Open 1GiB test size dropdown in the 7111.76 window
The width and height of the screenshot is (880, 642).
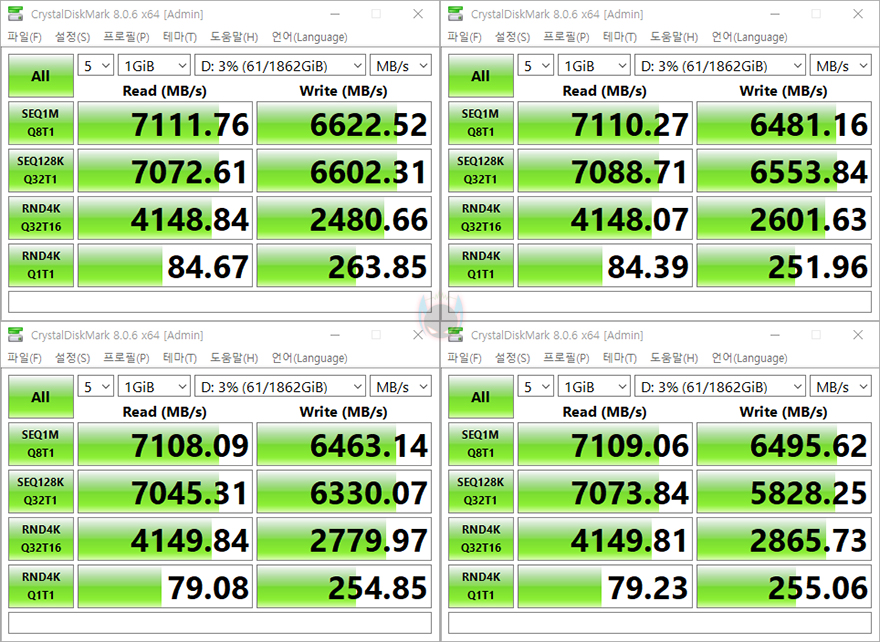click(x=154, y=65)
